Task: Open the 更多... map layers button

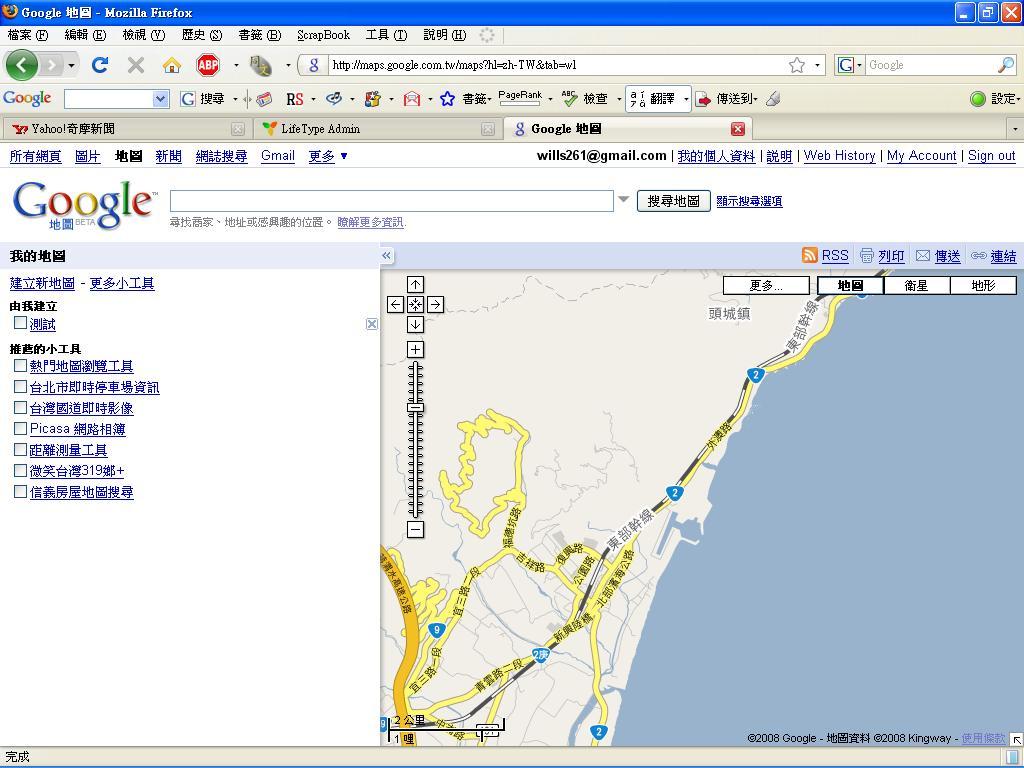Action: coord(766,285)
